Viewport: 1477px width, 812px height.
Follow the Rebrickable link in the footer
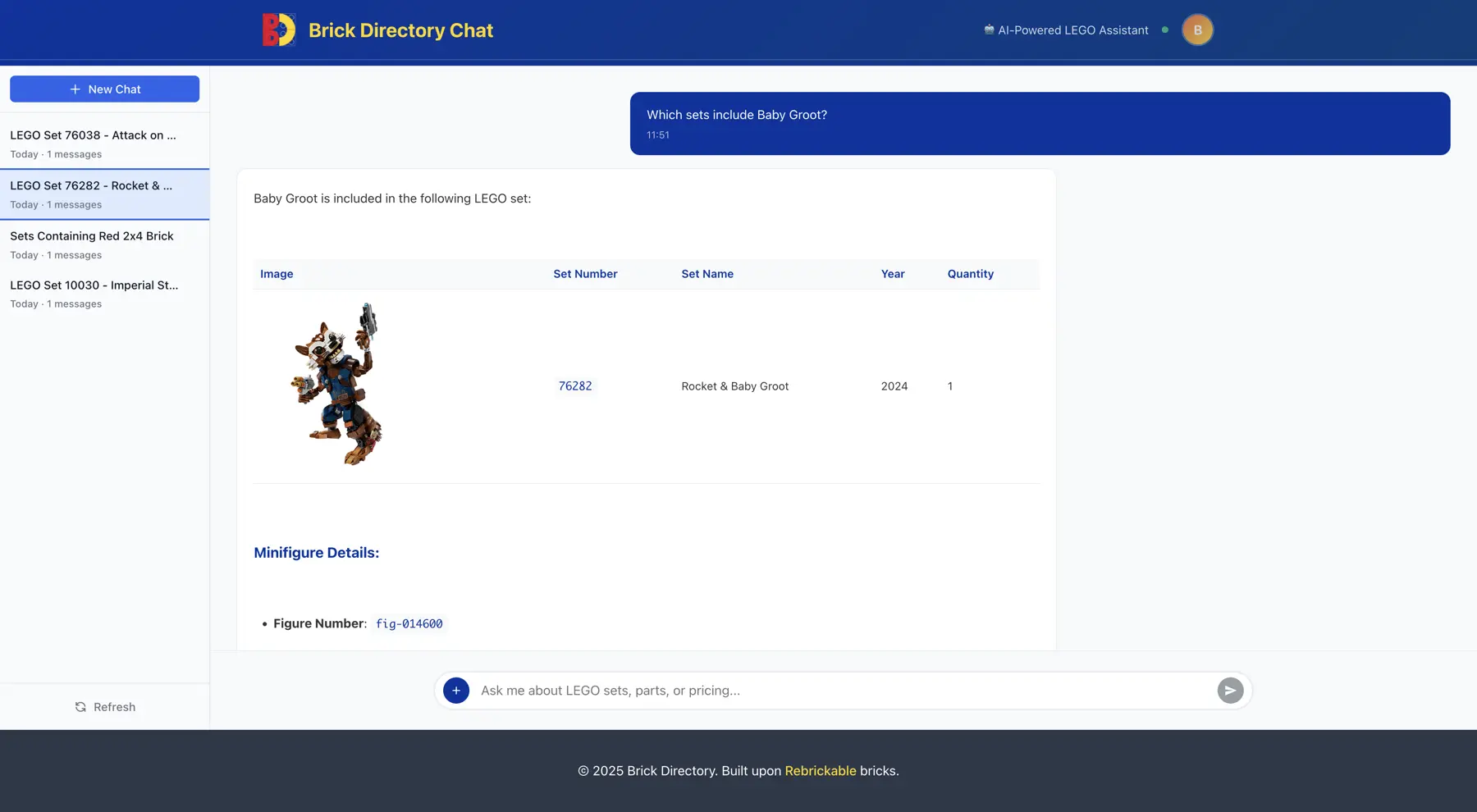(820, 771)
